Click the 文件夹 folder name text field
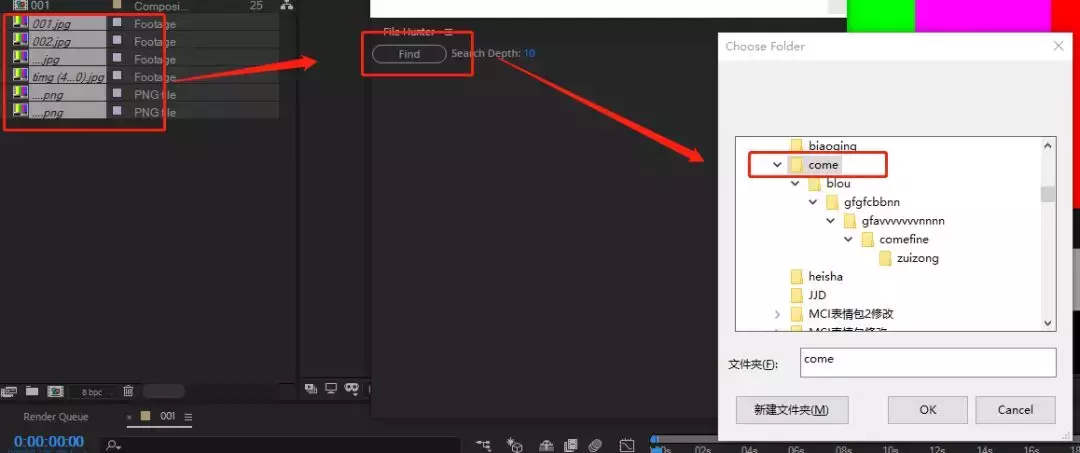The height and width of the screenshot is (453, 1080). point(927,362)
